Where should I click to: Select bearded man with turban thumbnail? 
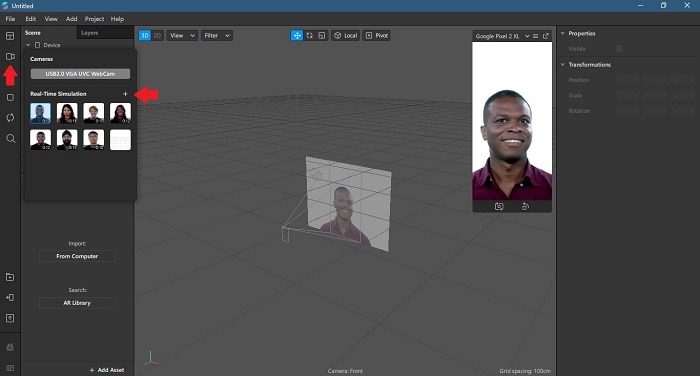tap(67, 140)
